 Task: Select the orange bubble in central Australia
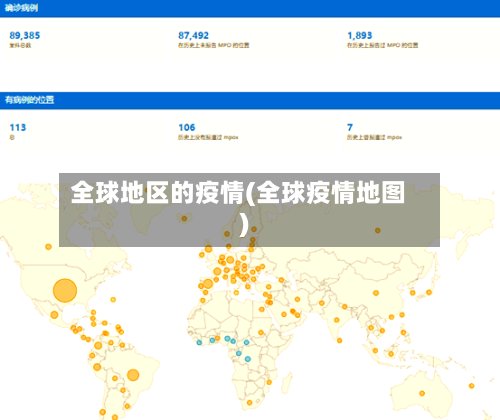click(x=422, y=393)
